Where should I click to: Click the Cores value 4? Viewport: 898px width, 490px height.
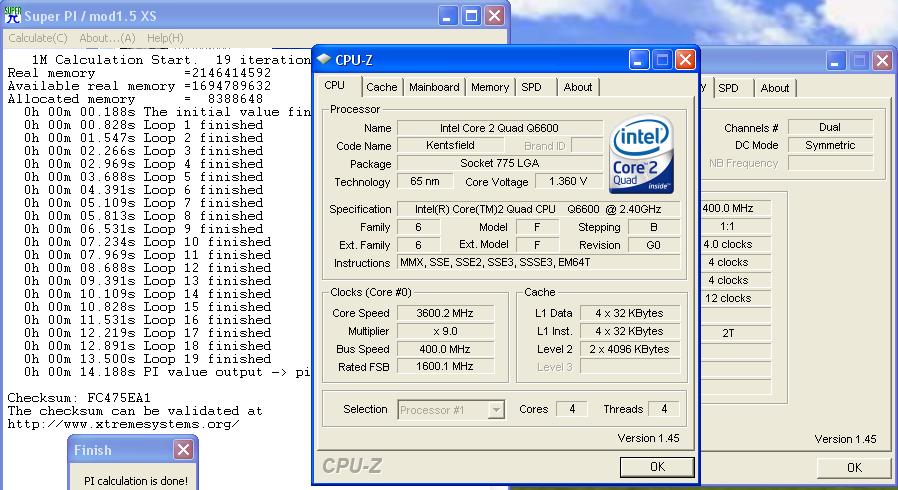pyautogui.click(x=572, y=409)
